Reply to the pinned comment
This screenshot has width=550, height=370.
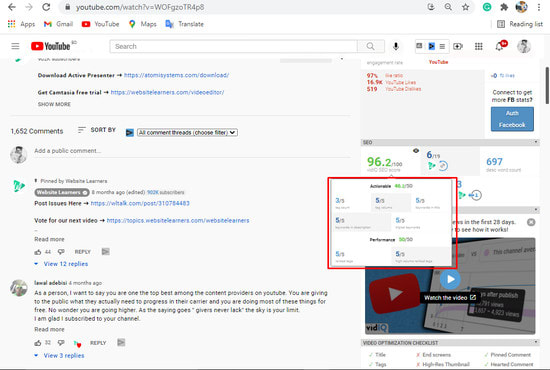pyautogui.click(x=82, y=252)
